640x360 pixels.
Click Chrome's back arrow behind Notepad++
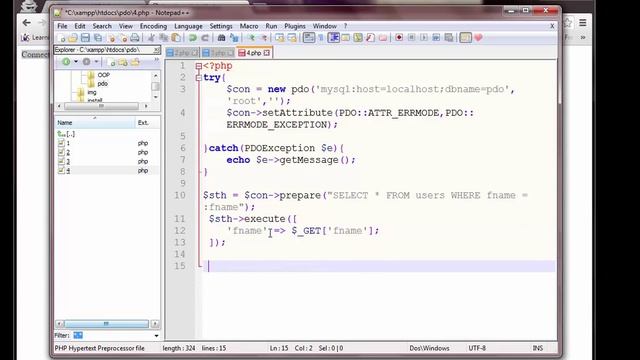coord(27,23)
